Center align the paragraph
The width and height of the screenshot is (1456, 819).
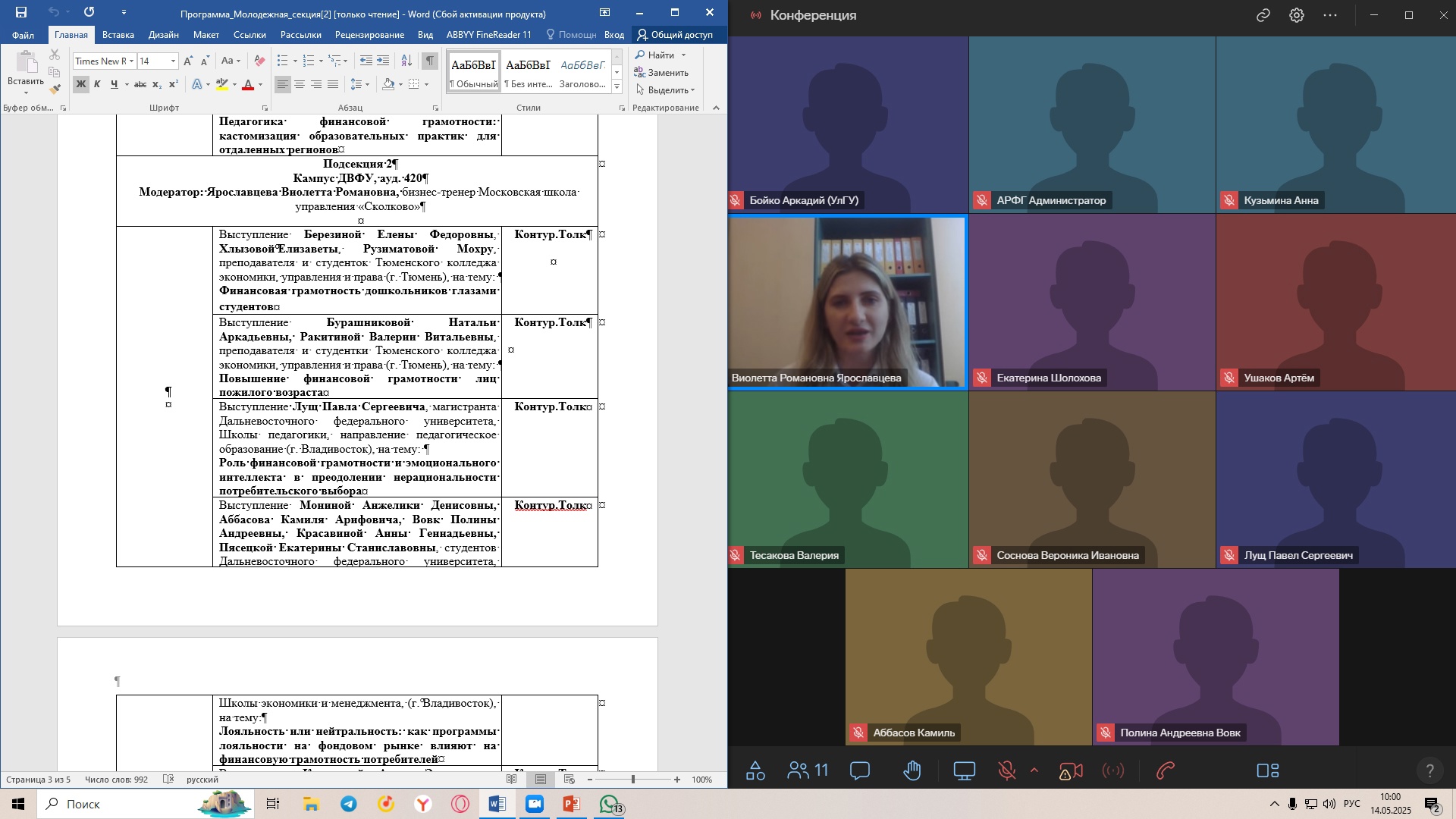pos(300,84)
